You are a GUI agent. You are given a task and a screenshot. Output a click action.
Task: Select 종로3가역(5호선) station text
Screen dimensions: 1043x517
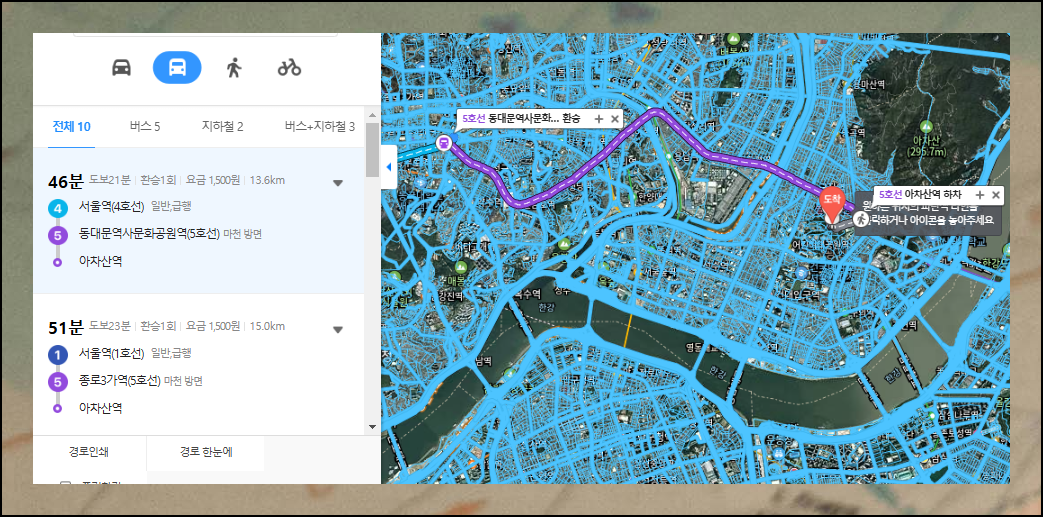(120, 381)
